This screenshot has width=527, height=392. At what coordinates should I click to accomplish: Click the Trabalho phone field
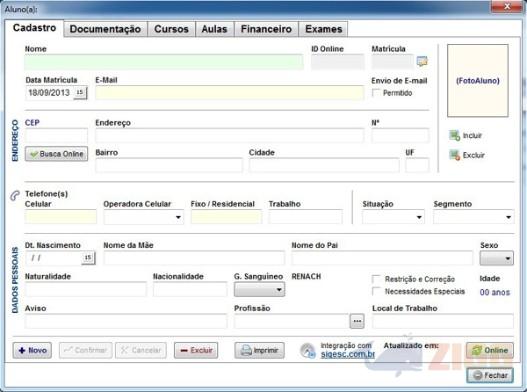point(306,217)
